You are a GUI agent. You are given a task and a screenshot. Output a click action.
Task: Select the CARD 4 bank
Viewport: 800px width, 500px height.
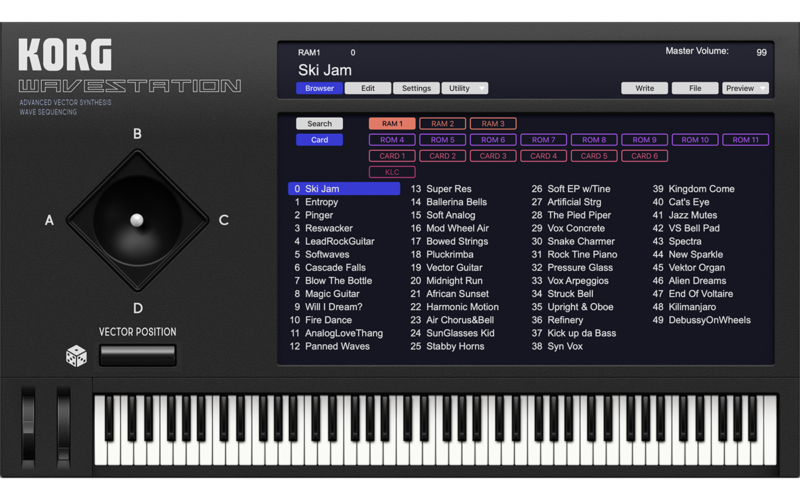click(543, 156)
